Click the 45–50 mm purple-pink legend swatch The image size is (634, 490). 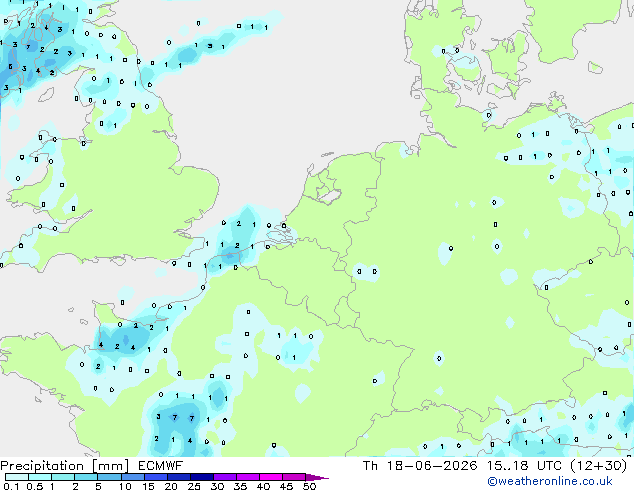pyautogui.click(x=294, y=477)
